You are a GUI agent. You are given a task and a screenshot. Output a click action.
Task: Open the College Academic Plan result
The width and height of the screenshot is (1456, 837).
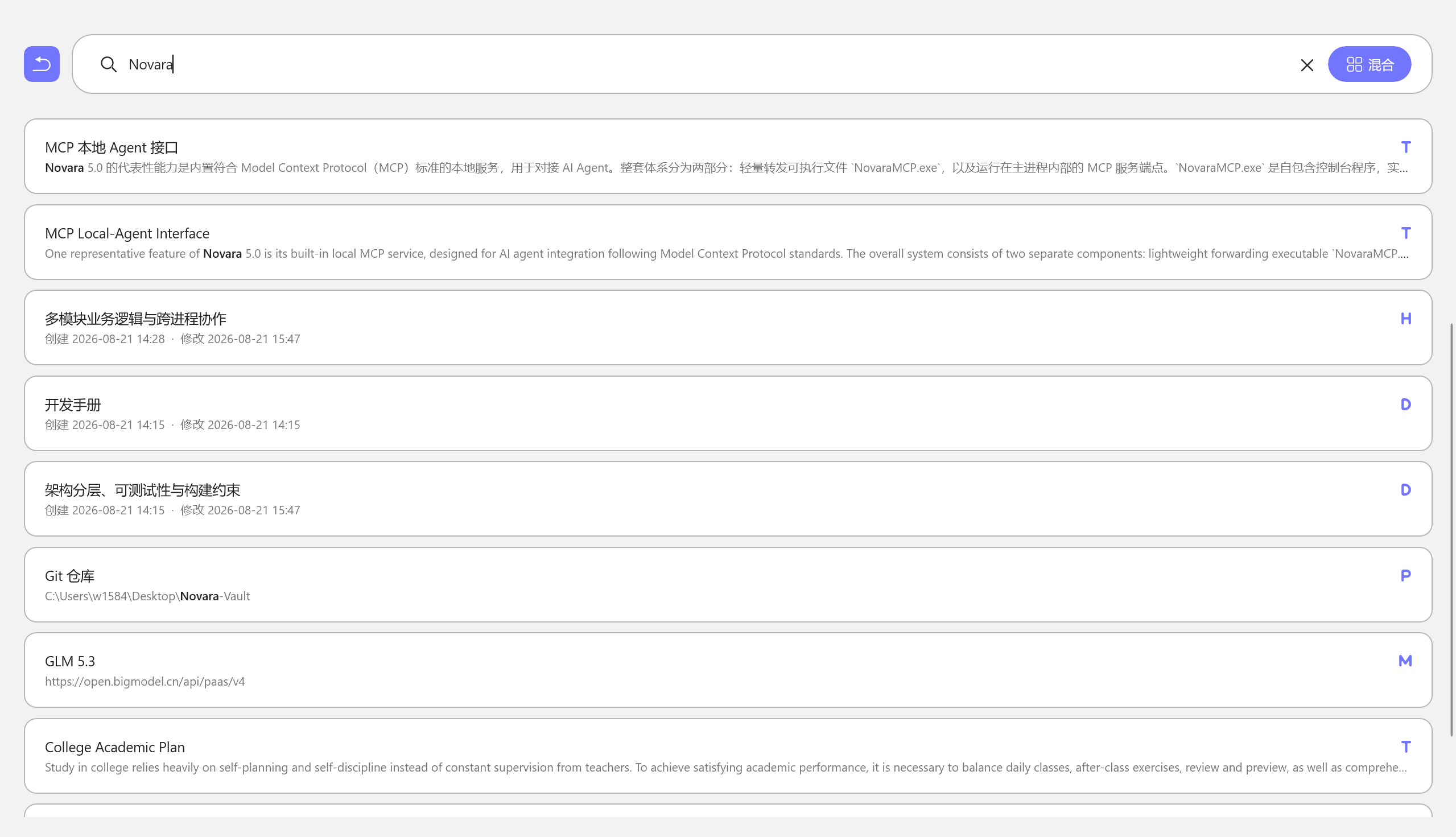pos(728,756)
